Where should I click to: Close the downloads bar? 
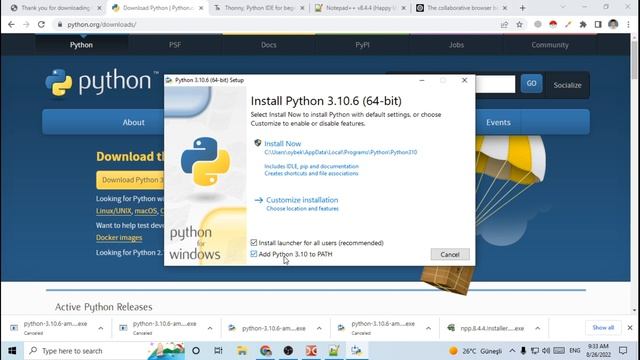[630, 327]
